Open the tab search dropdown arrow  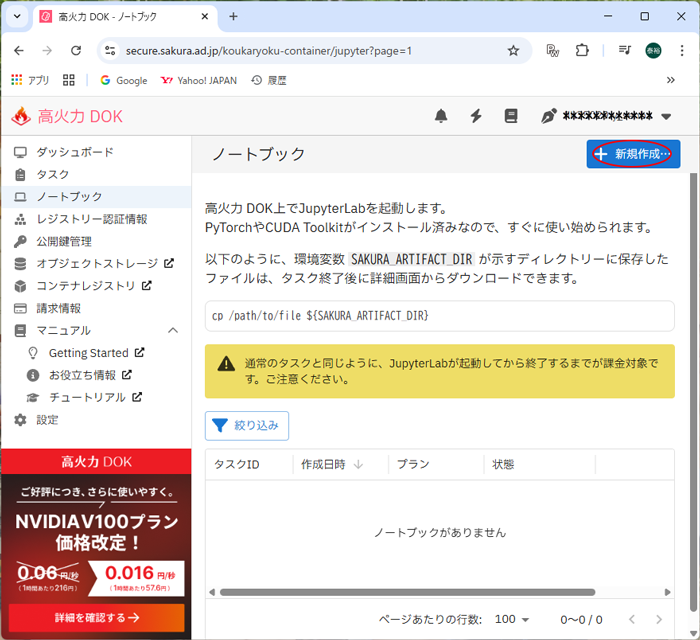17,17
